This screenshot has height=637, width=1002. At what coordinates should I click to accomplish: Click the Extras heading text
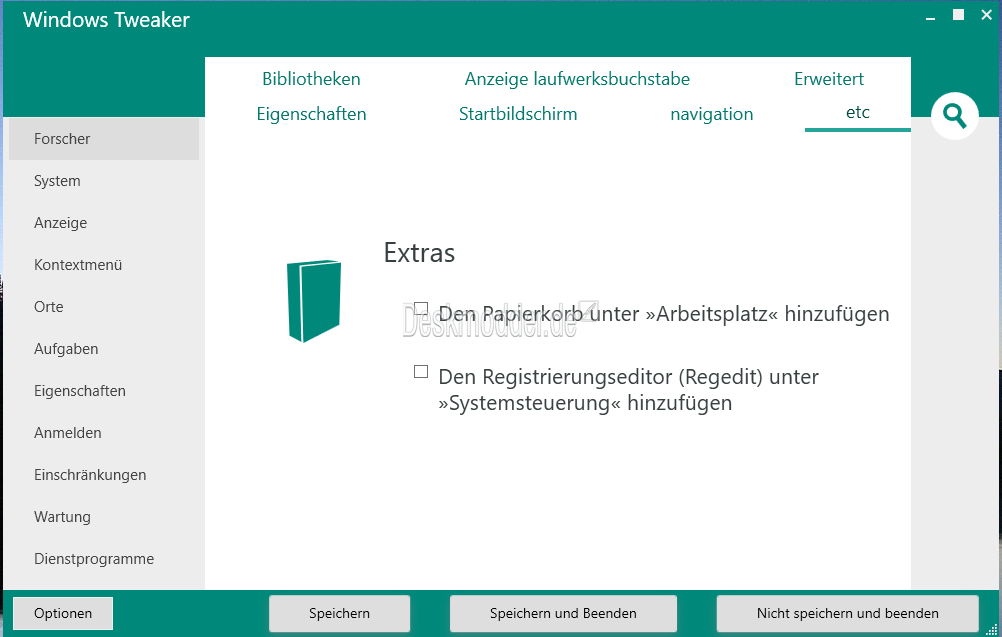point(419,253)
